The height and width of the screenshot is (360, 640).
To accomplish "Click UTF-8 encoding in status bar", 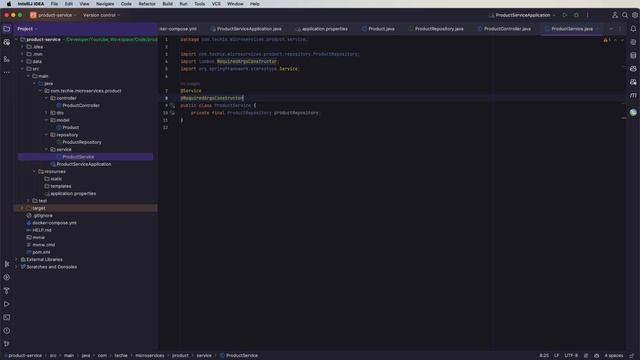I will coord(571,356).
